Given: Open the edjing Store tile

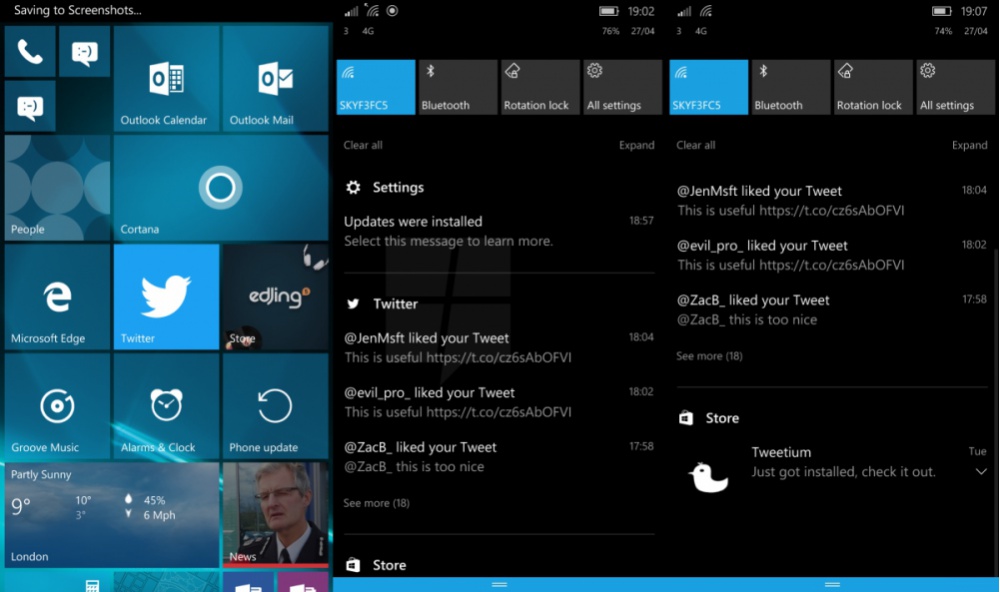Looking at the screenshot, I should (276, 297).
